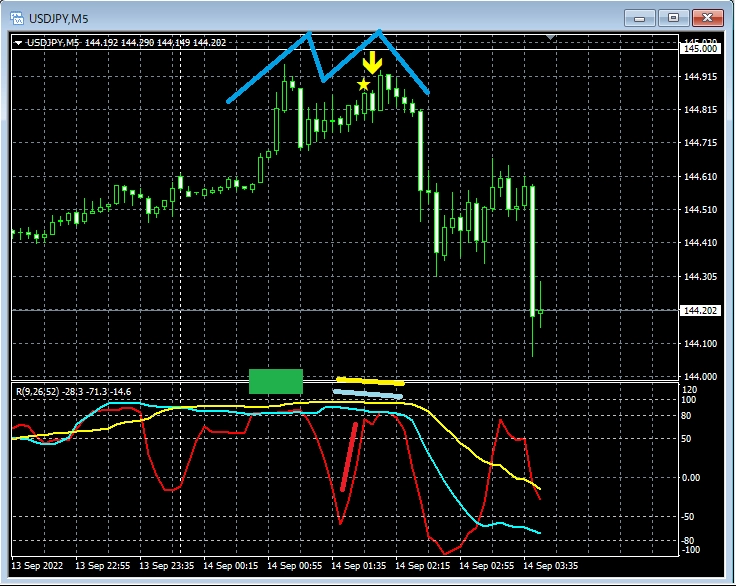This screenshot has width=736, height=586.
Task: Click the 145.000 price level label
Action: click(x=699, y=48)
